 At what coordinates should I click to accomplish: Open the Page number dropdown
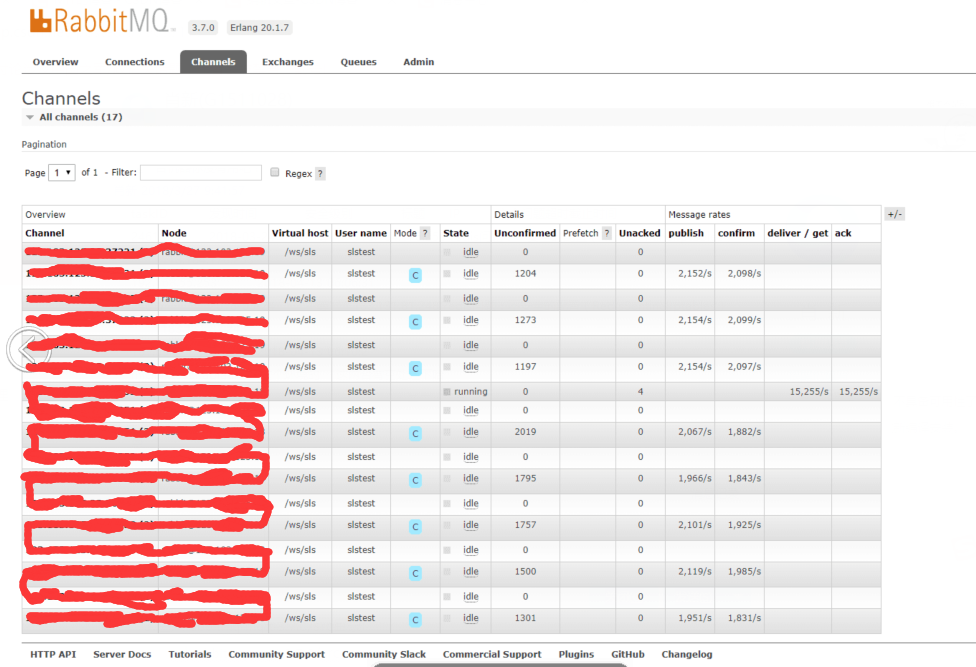[62, 172]
